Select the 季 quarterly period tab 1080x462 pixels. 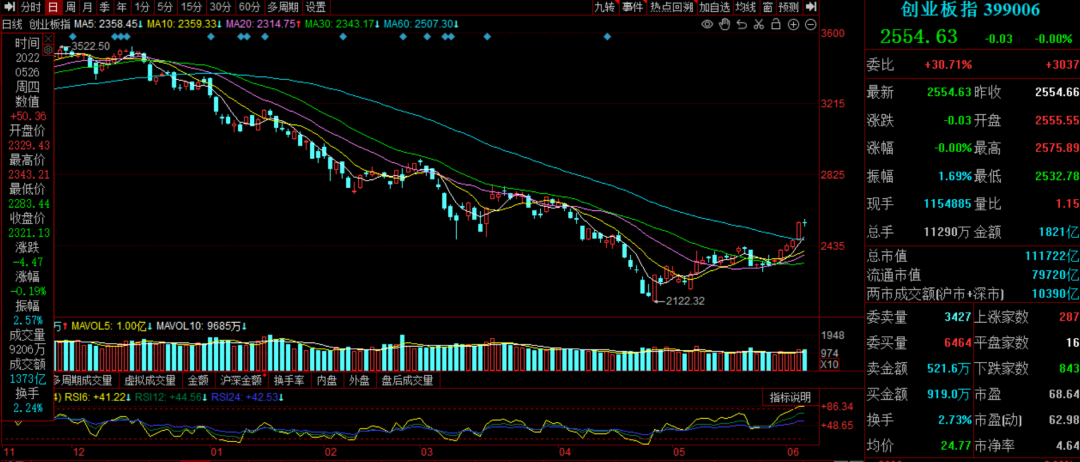(x=104, y=8)
